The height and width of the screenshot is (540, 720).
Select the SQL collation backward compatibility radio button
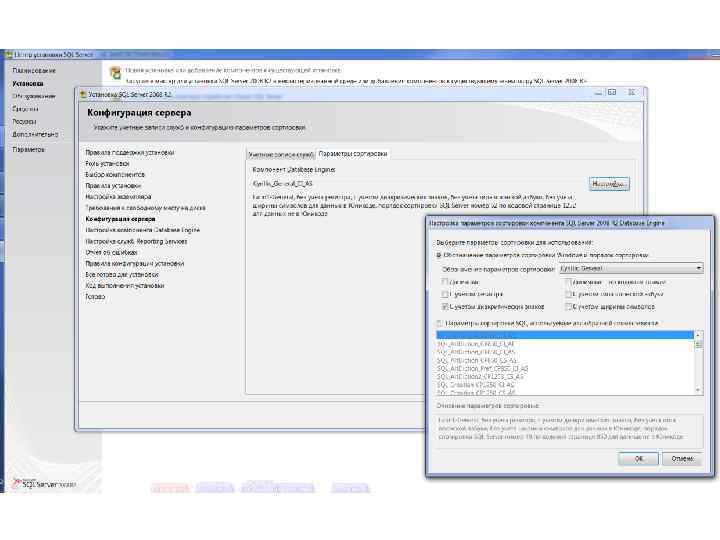tap(439, 323)
